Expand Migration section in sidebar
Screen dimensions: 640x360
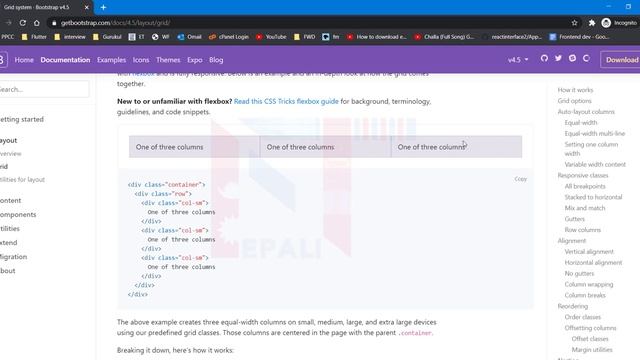[13, 257]
